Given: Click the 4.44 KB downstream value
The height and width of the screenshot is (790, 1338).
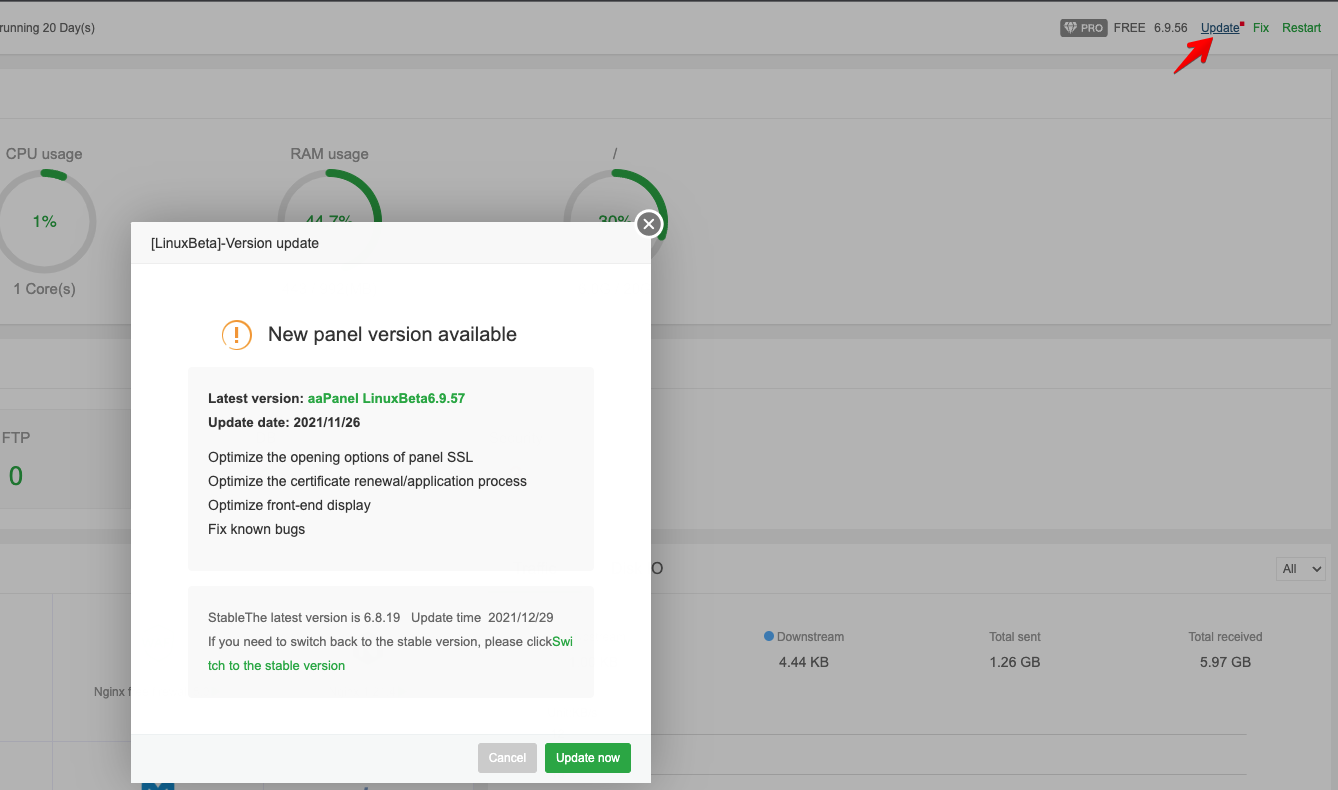Looking at the screenshot, I should (x=804, y=662).
